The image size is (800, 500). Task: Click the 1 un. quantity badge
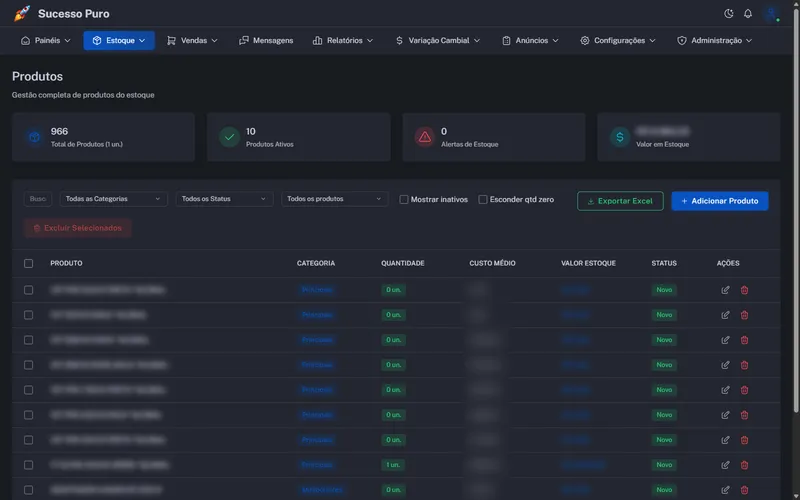(x=393, y=465)
